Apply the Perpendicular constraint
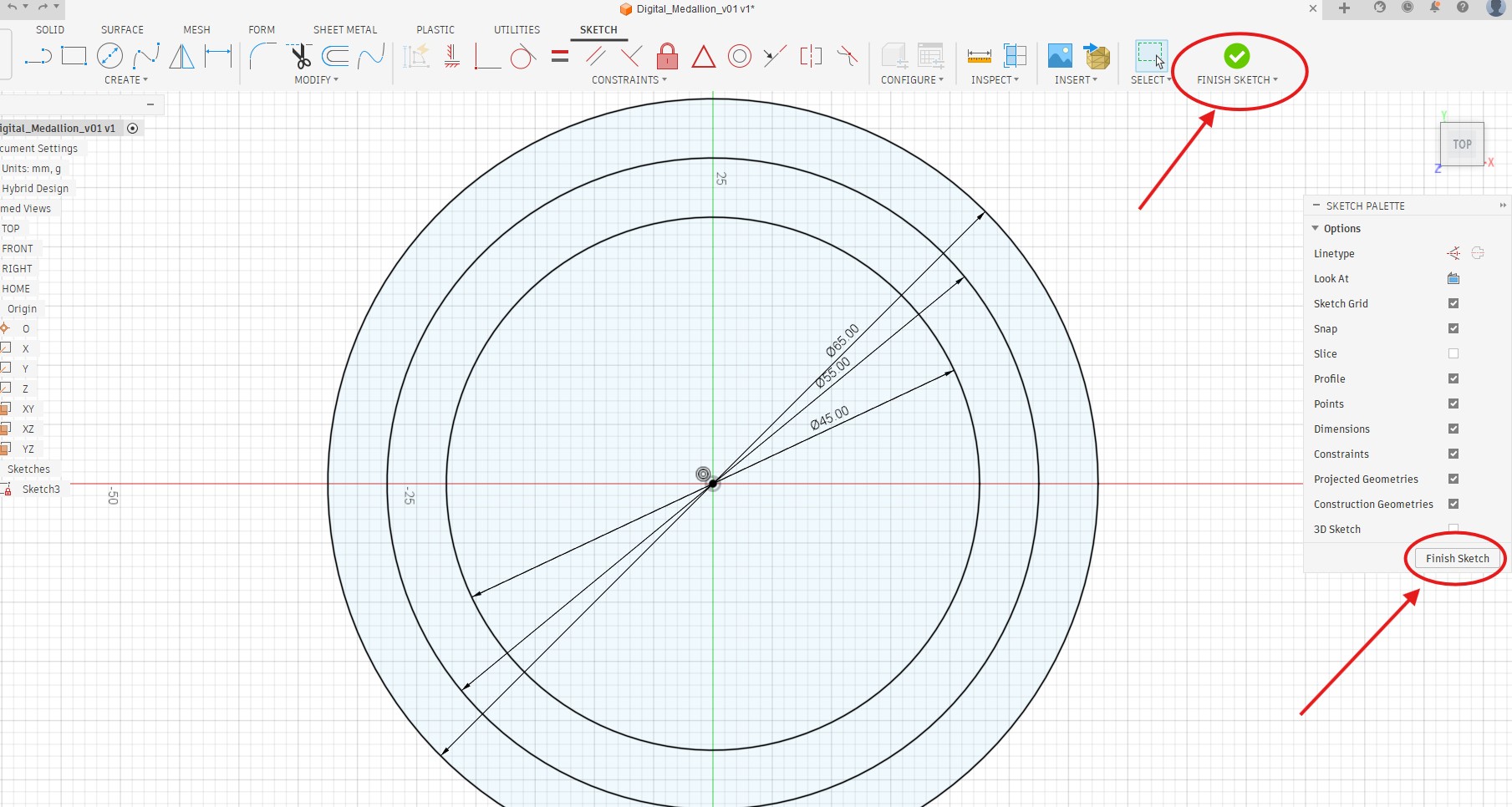The image size is (1512, 807). pos(632,57)
